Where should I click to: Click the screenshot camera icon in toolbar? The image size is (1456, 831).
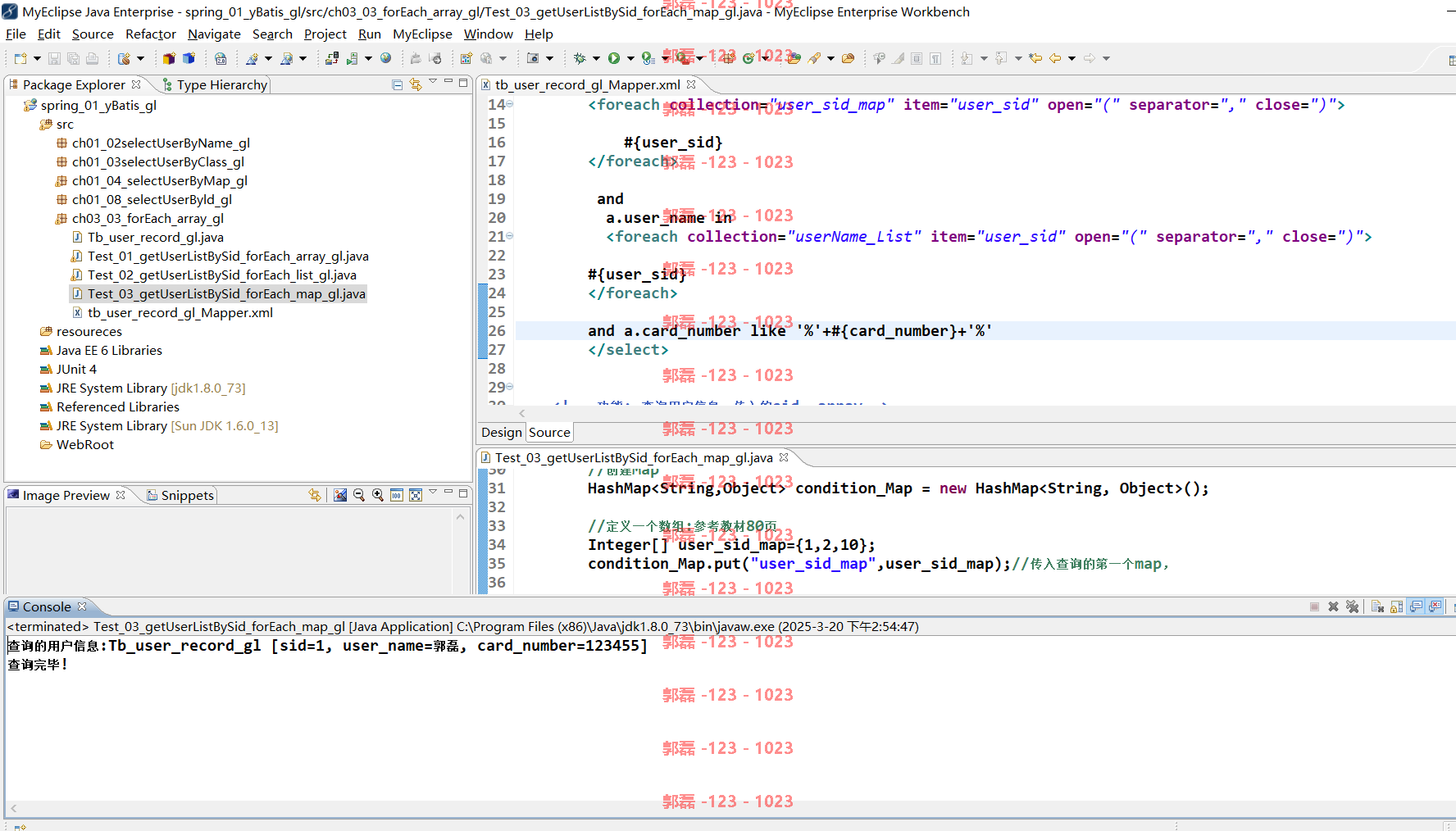(x=533, y=58)
